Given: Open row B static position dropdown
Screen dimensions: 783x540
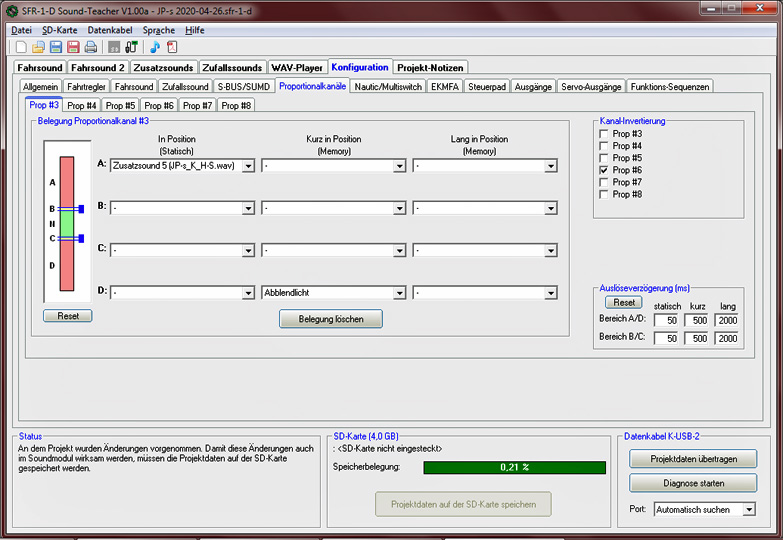Looking at the screenshot, I should click(x=182, y=208).
